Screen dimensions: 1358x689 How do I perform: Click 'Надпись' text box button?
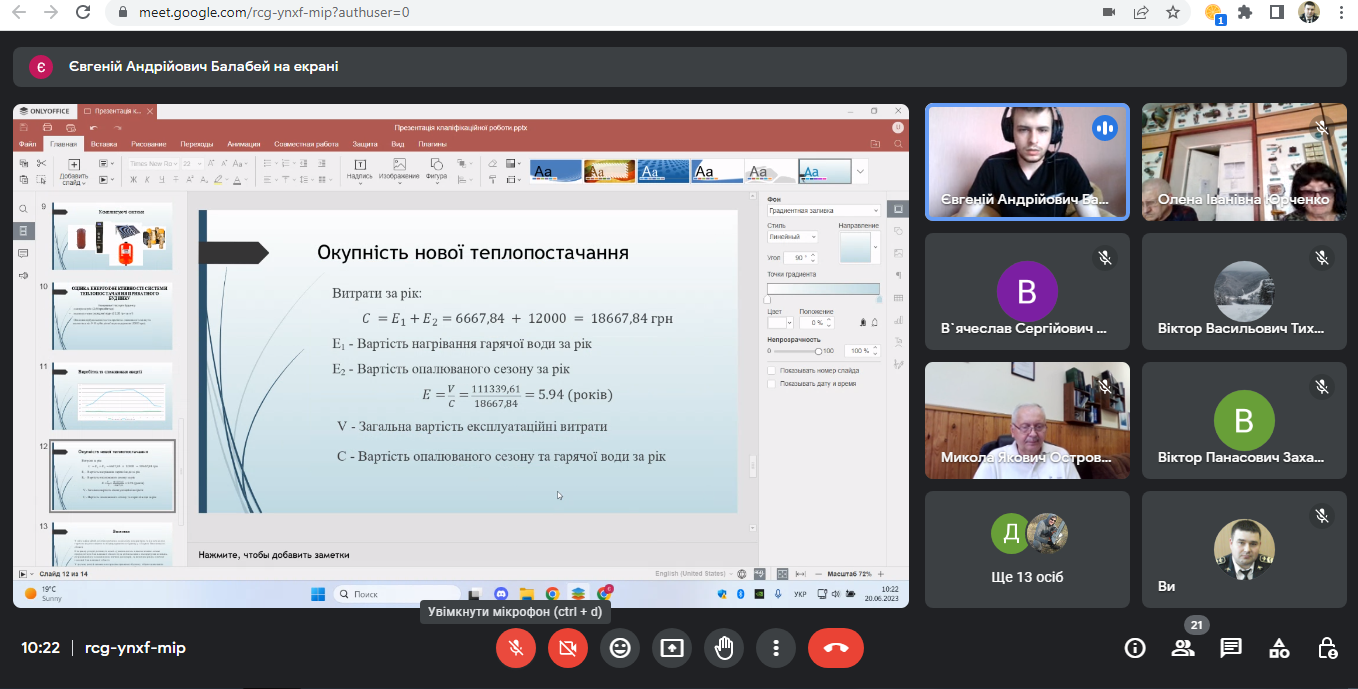click(x=360, y=172)
